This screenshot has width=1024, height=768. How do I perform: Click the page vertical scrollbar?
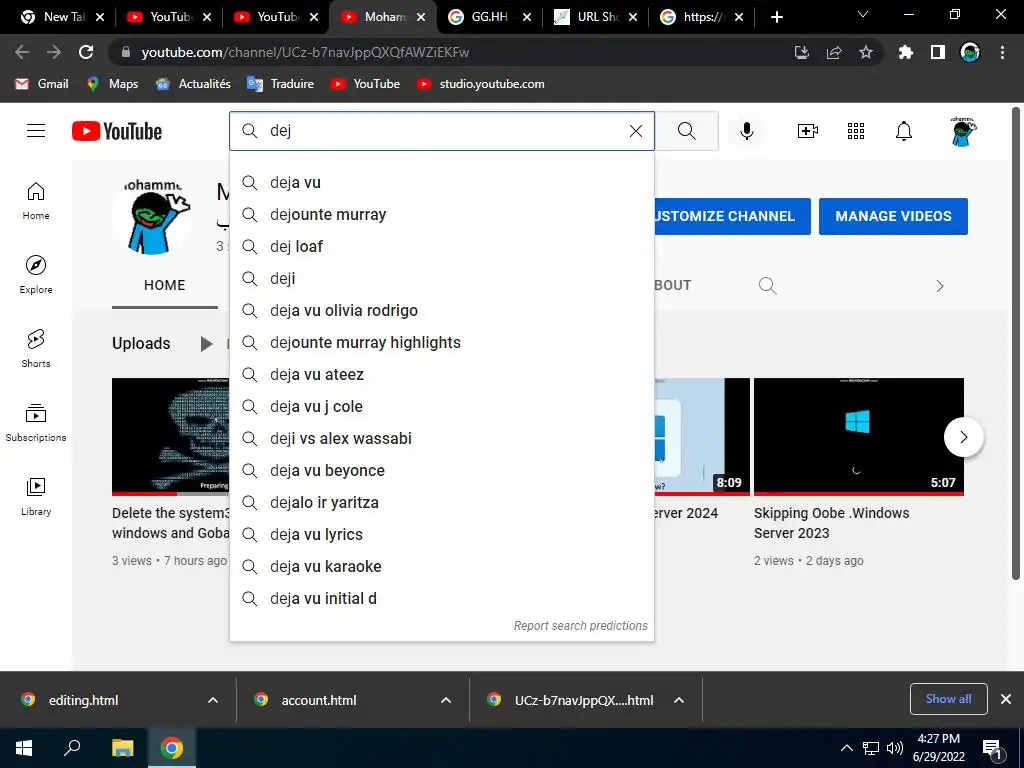pos(1016,343)
